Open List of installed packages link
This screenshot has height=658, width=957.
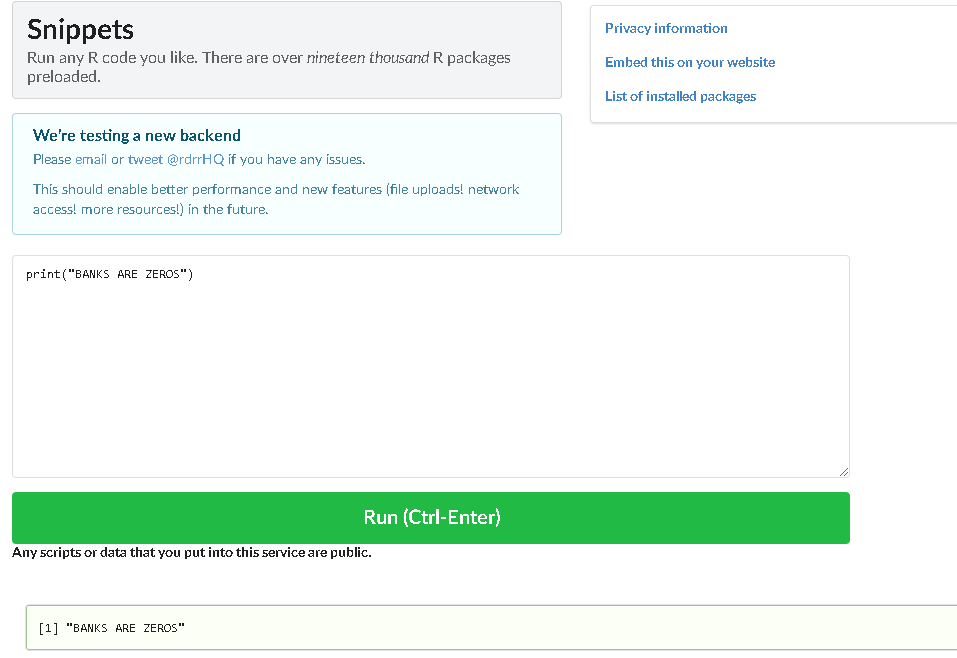click(680, 96)
